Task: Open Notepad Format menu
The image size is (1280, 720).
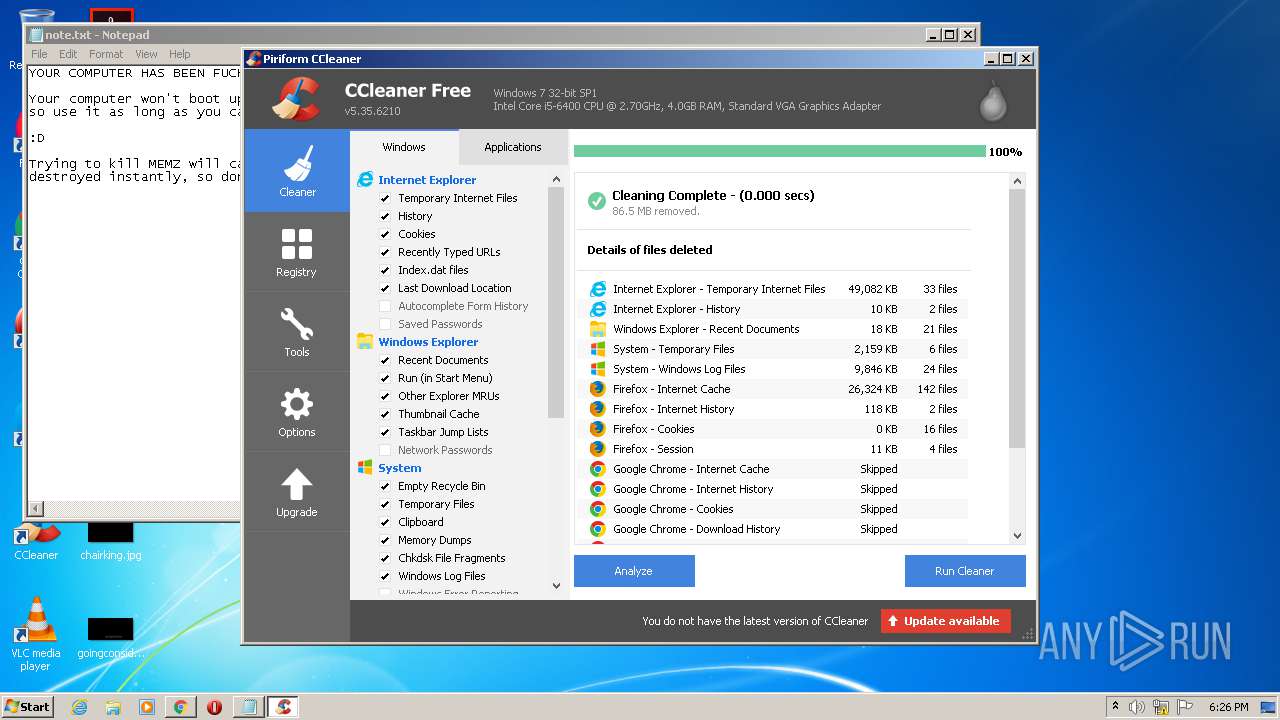Action: (x=106, y=54)
